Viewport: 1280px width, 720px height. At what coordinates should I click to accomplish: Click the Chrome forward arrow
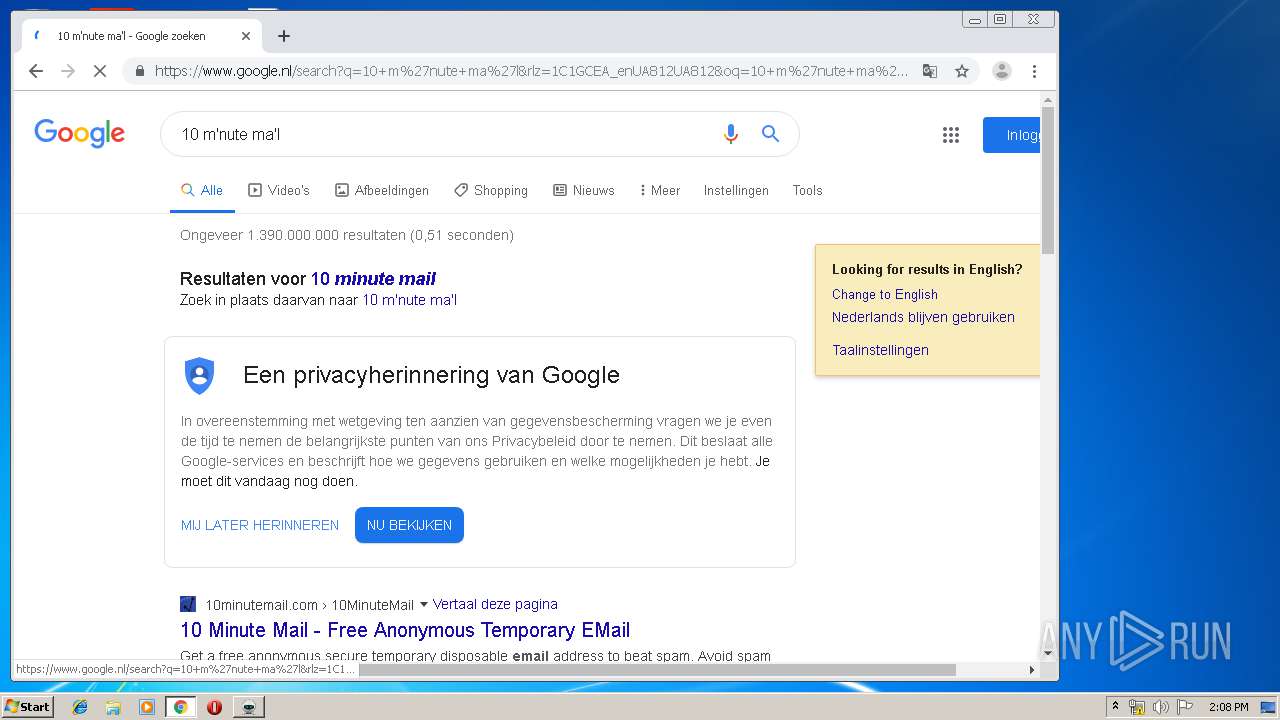(68, 71)
